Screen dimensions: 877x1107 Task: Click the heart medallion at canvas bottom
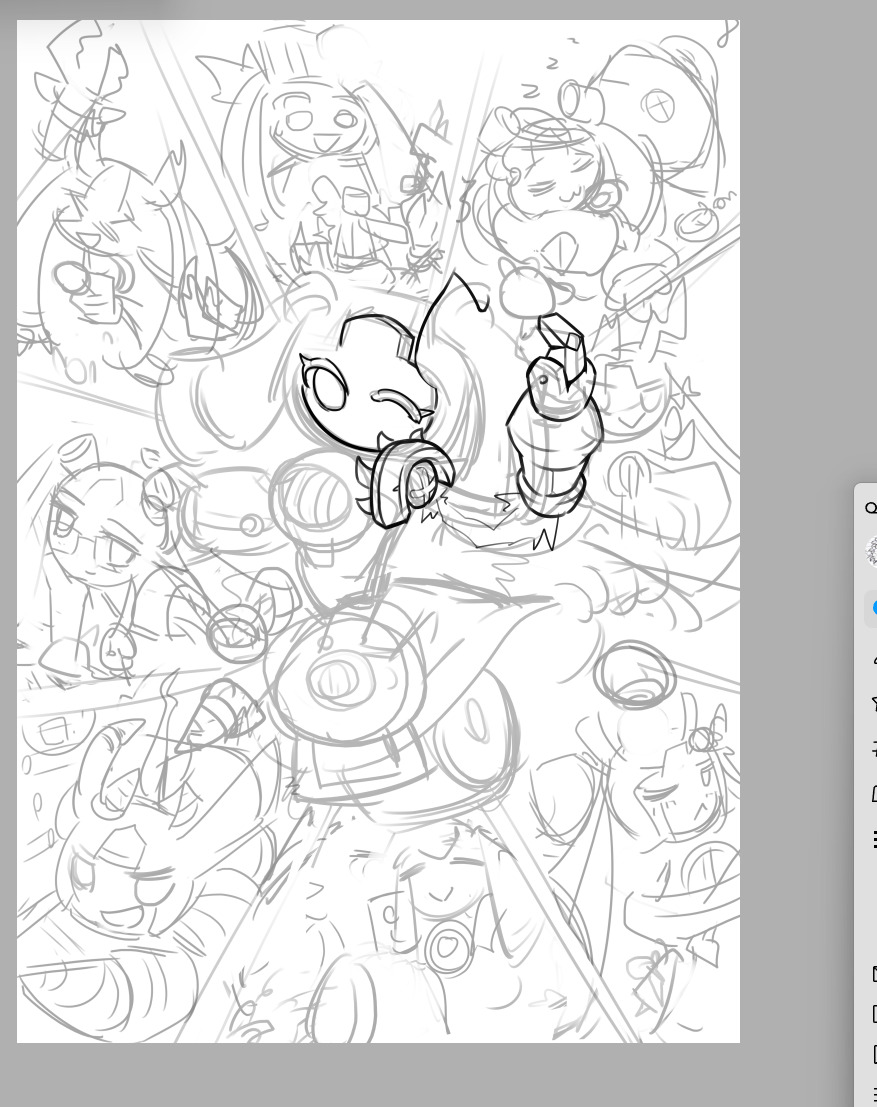[449, 947]
